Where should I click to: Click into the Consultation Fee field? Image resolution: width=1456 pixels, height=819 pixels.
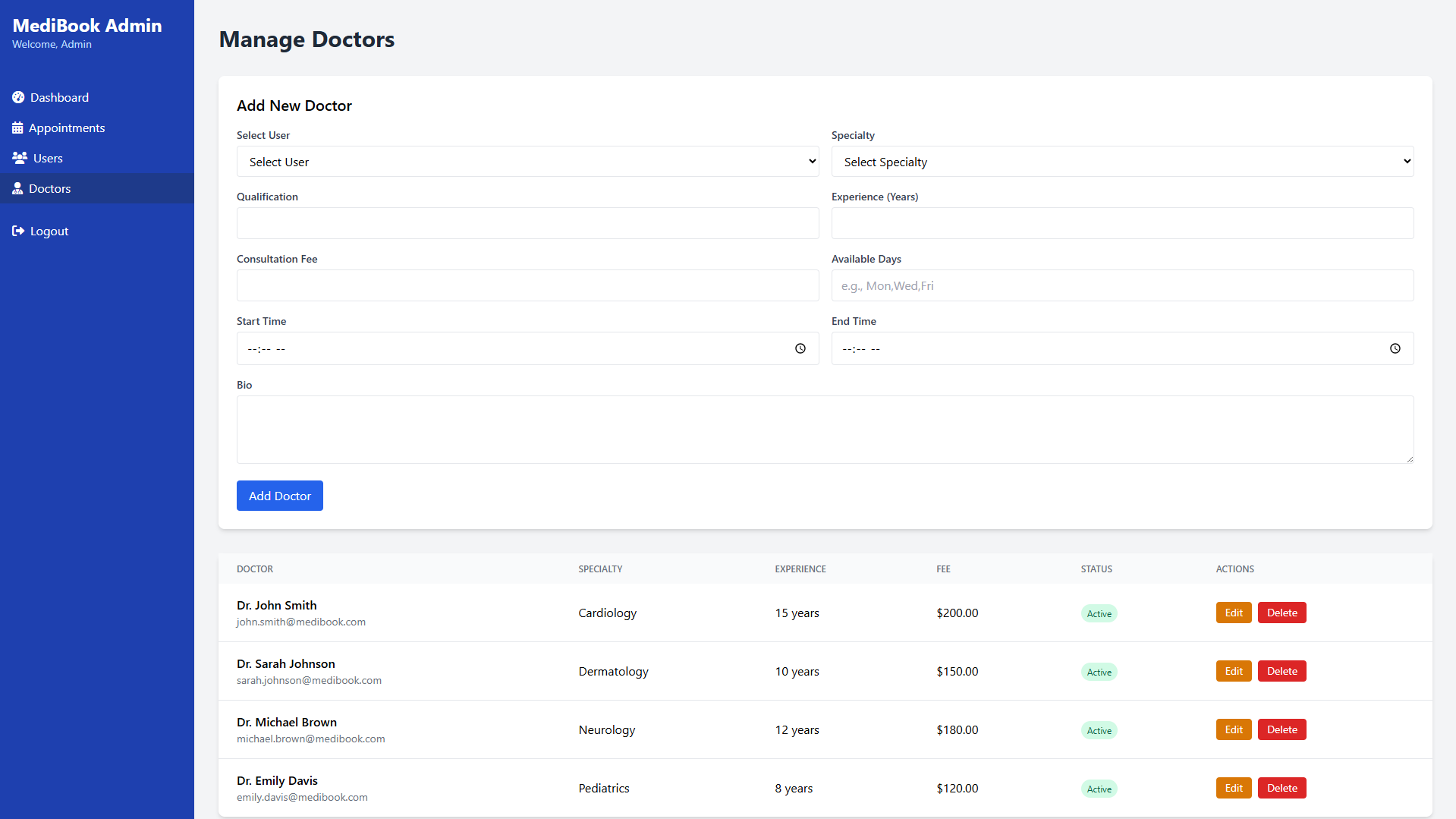pos(527,285)
